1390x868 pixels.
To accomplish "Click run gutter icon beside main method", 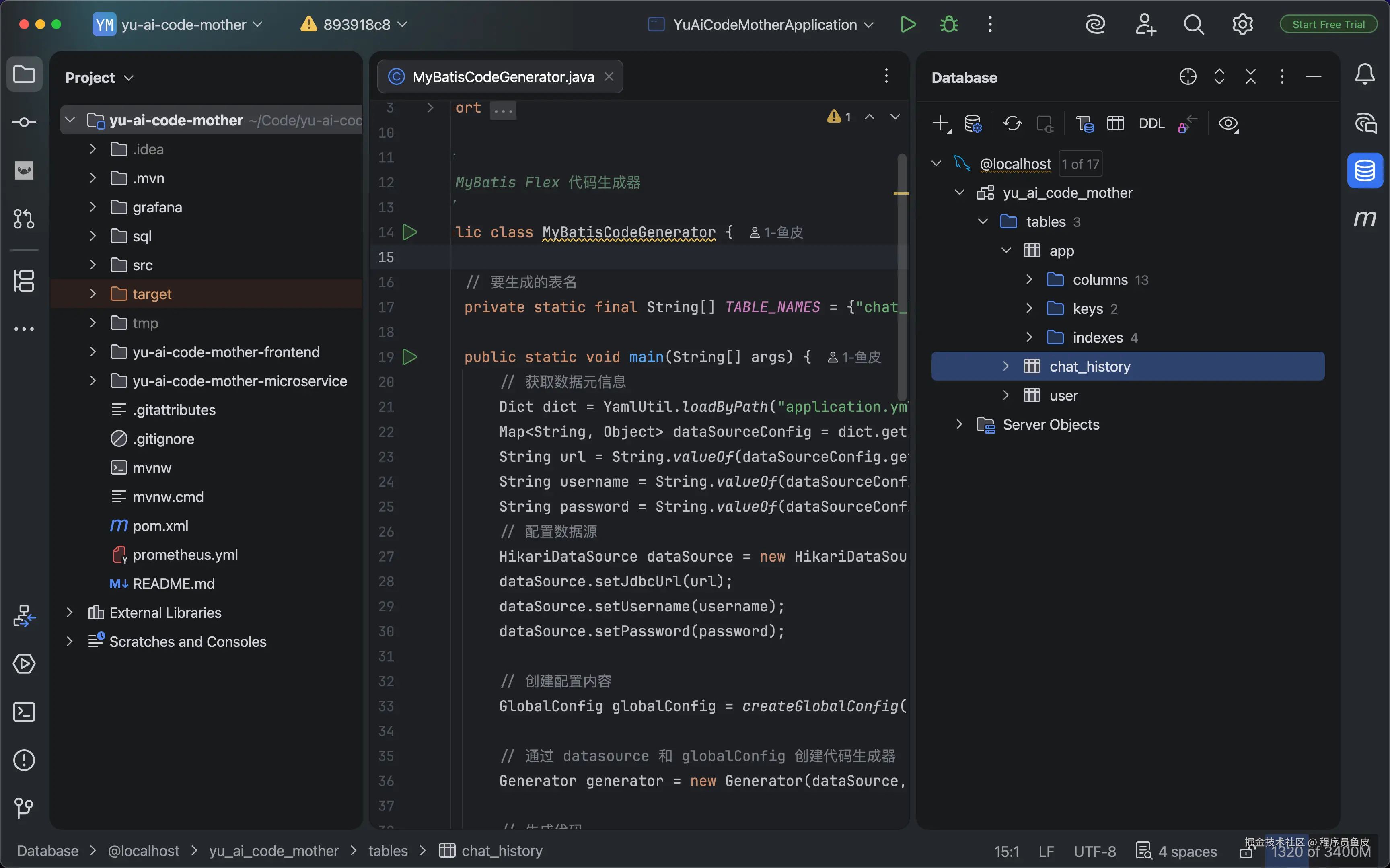I will (x=409, y=357).
